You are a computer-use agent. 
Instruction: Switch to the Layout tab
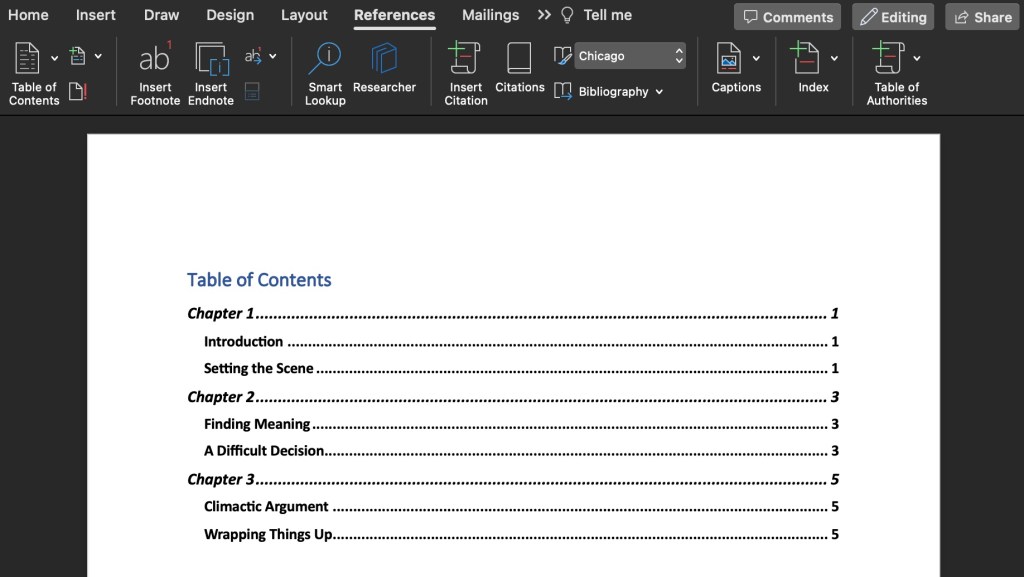click(304, 15)
